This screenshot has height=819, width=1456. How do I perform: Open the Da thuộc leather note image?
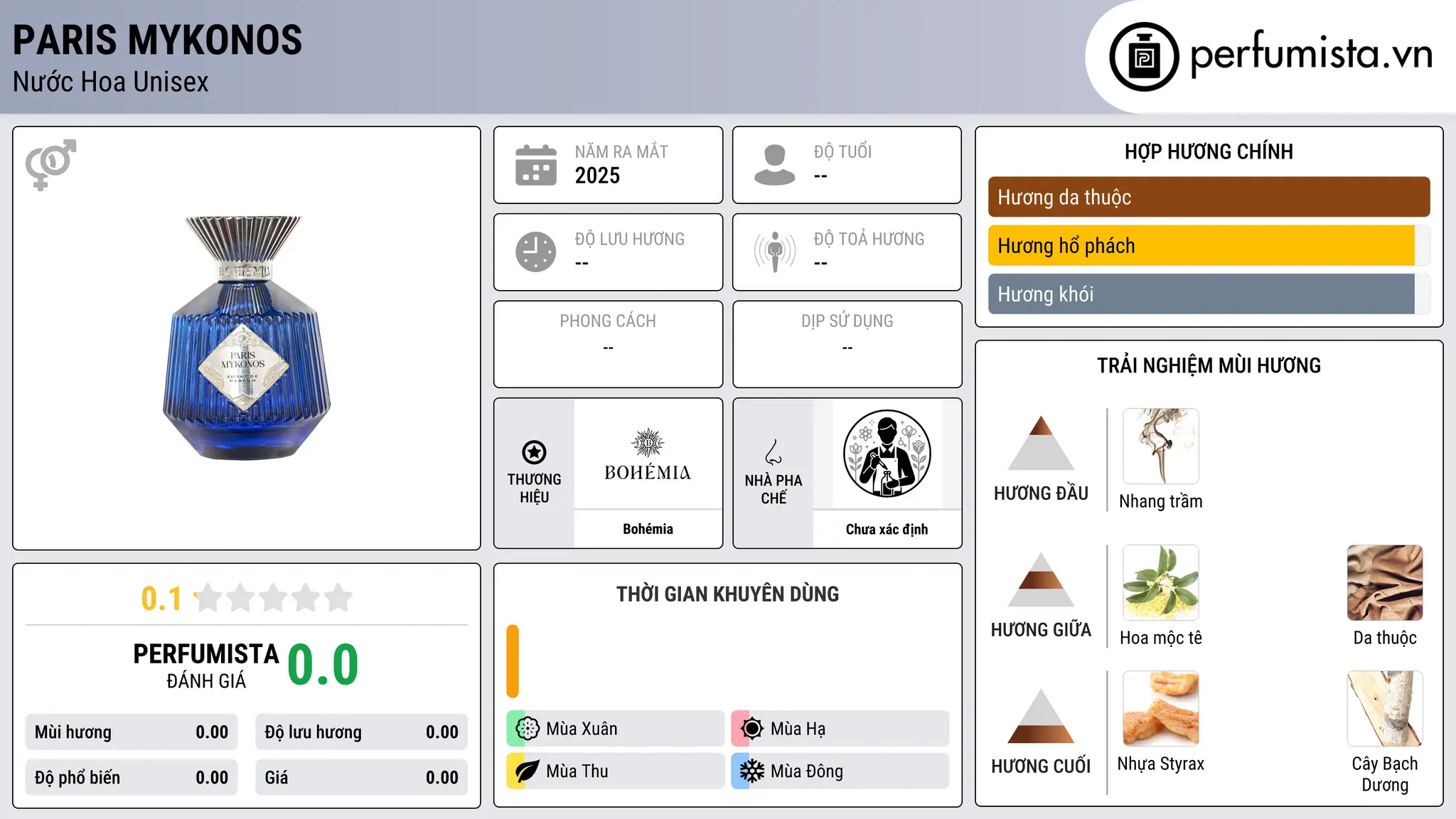coord(1385,583)
